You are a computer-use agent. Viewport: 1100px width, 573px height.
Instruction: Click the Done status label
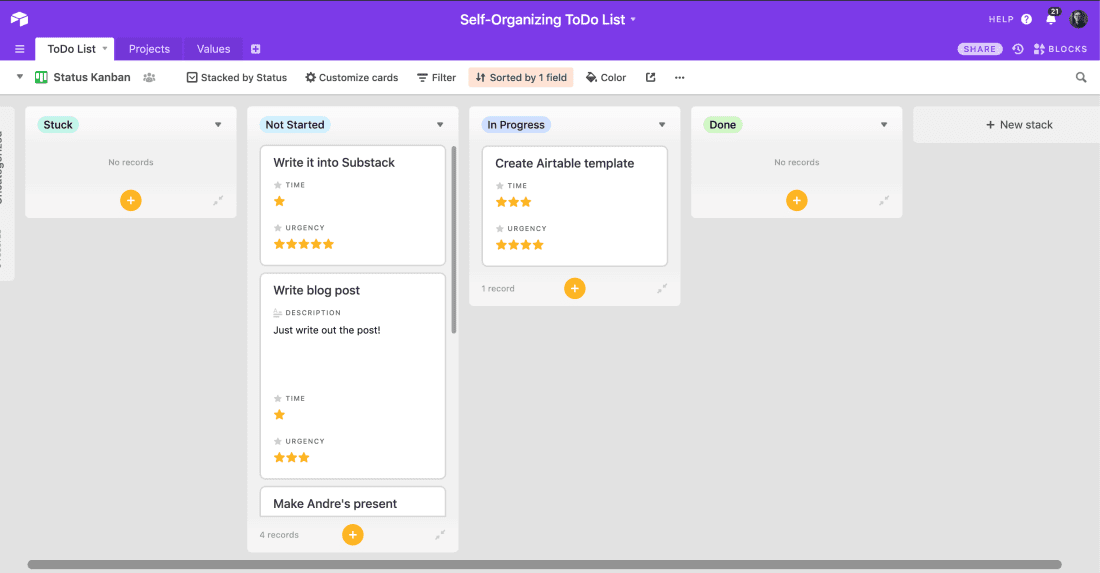[723, 125]
